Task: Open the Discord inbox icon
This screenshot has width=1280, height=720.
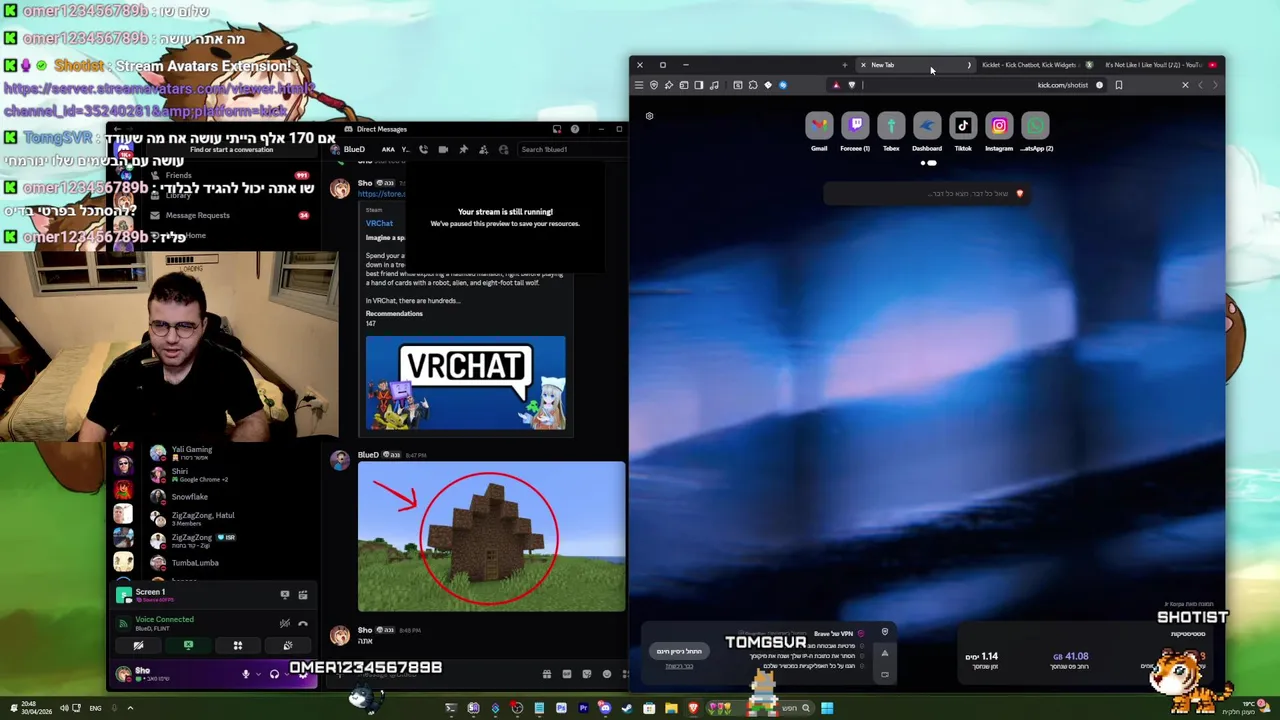Action: coord(557,129)
